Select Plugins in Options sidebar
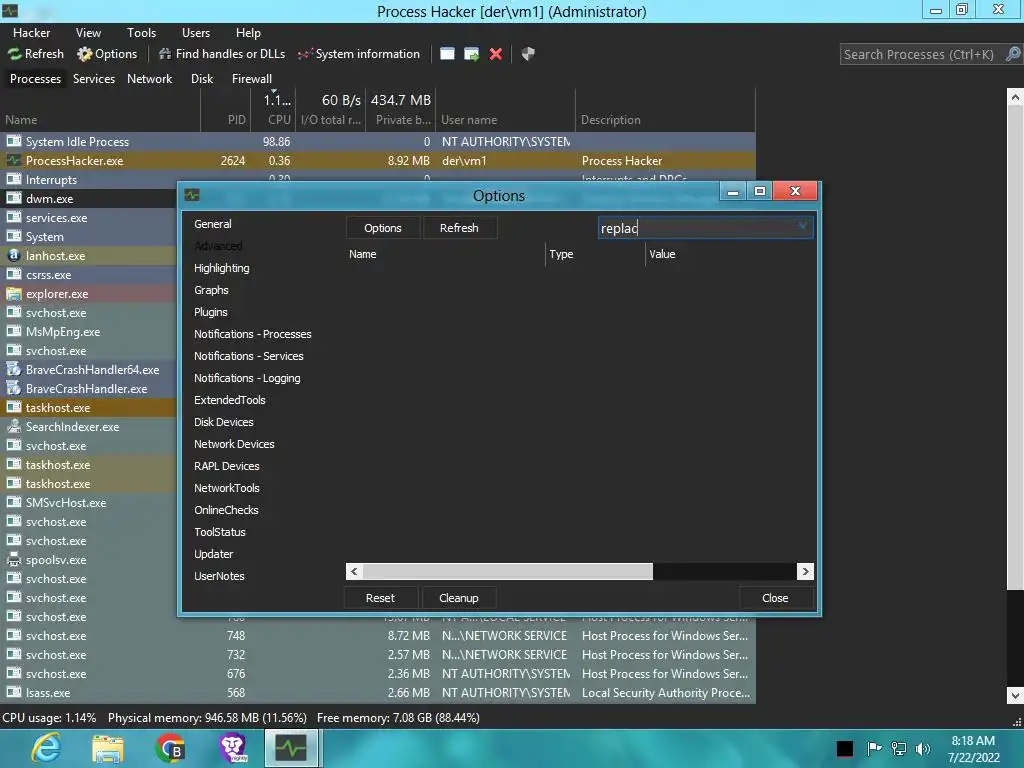The width and height of the screenshot is (1024, 768). tap(210, 312)
